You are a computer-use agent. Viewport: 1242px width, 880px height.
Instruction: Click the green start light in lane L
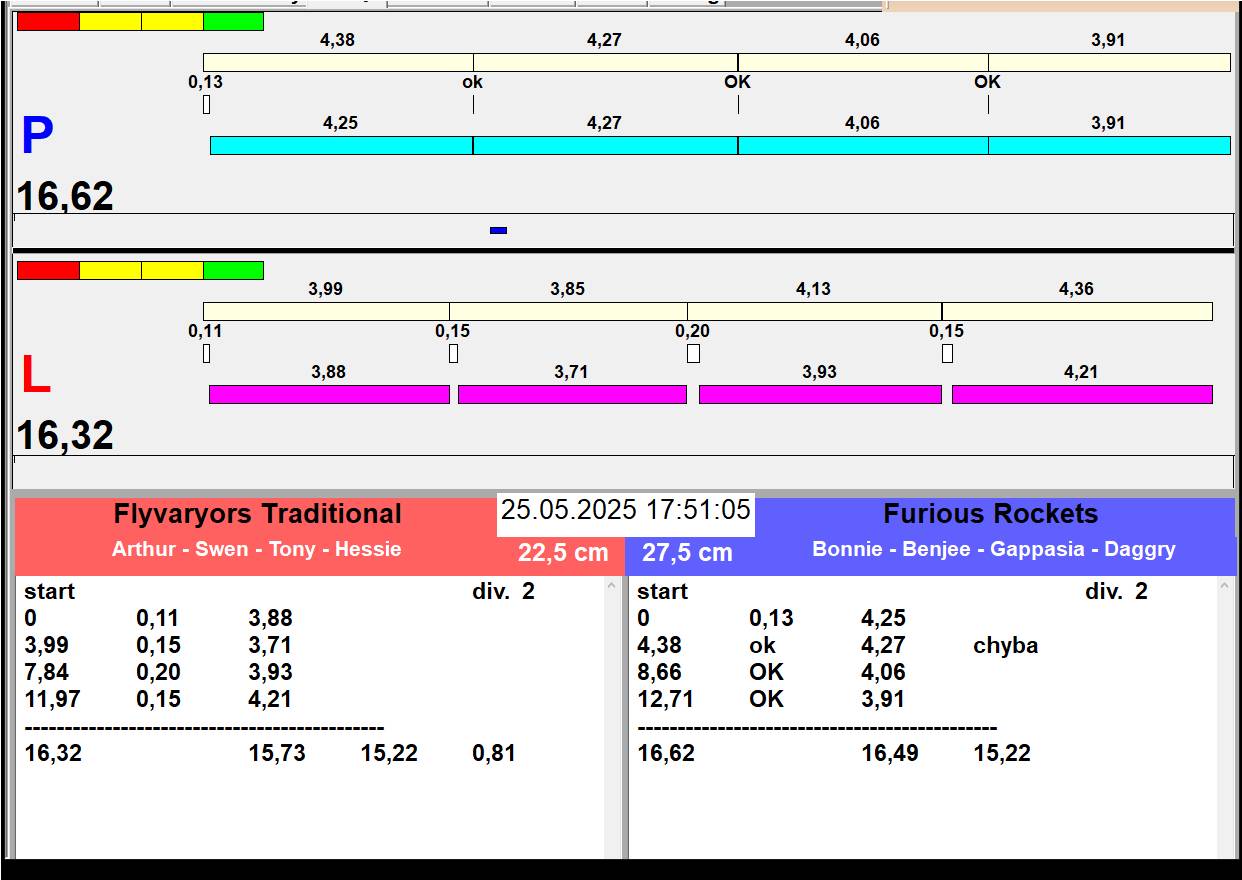[x=233, y=271]
